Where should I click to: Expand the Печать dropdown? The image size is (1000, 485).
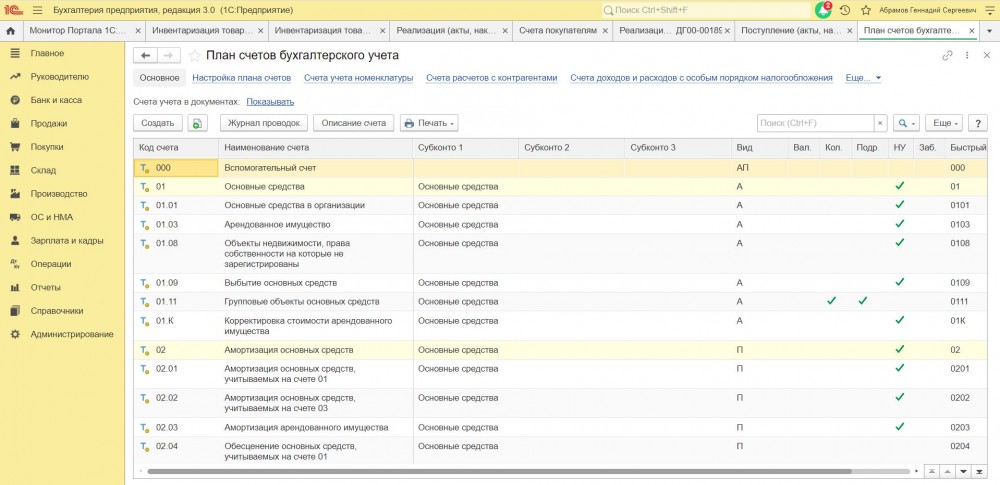tap(428, 123)
